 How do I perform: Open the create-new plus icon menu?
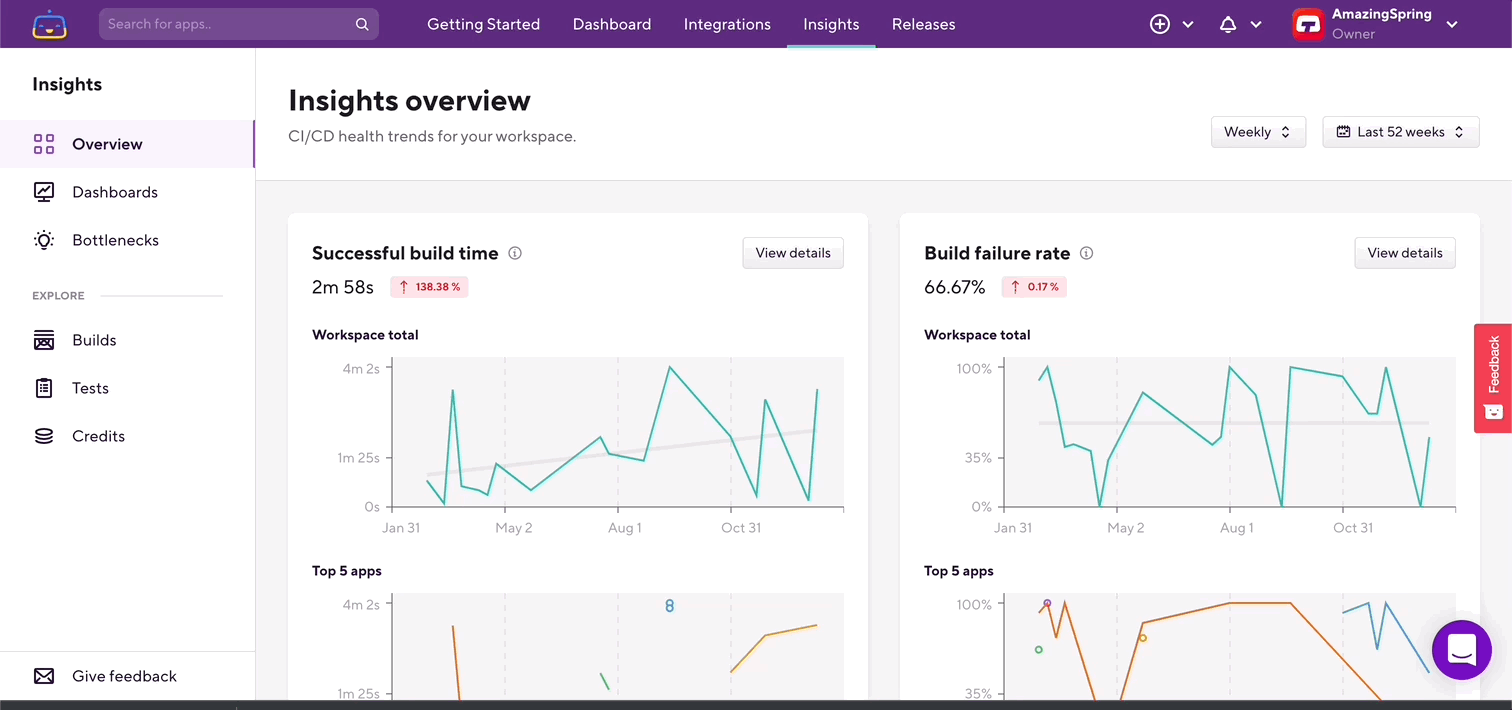[1159, 23]
